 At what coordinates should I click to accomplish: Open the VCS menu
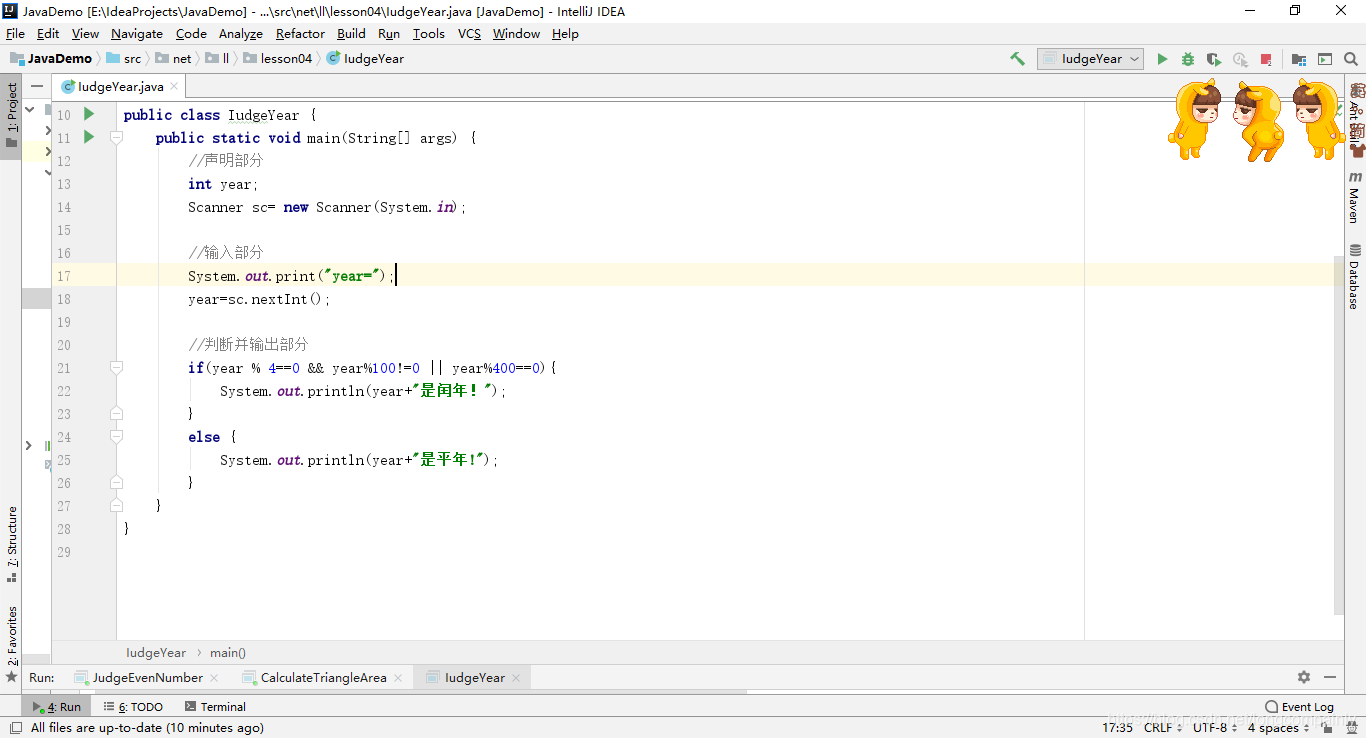pos(469,33)
